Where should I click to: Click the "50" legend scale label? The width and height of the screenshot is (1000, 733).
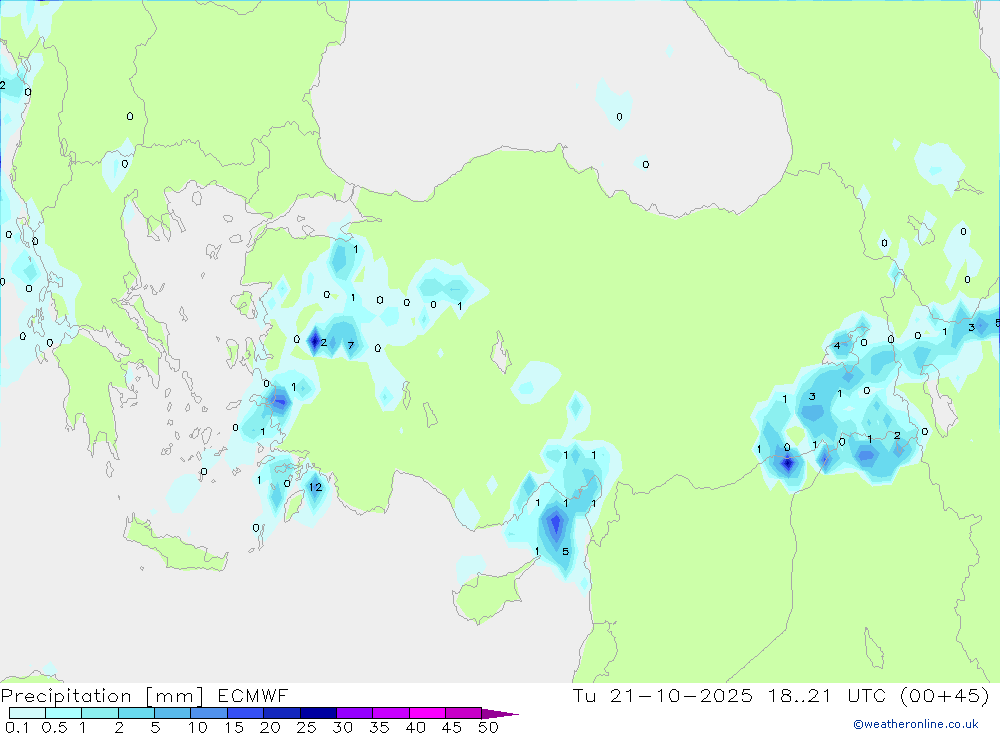coord(489,727)
